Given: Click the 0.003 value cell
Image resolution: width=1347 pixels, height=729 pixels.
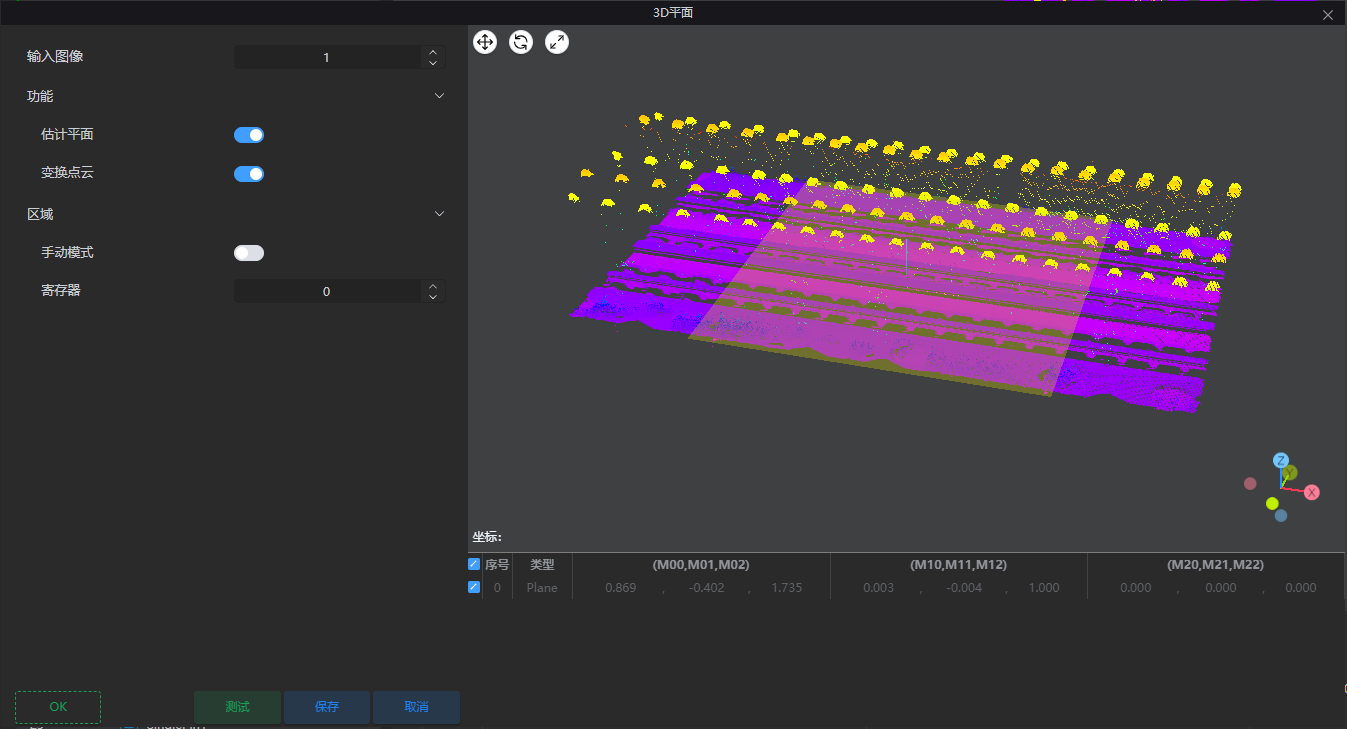Looking at the screenshot, I should point(878,588).
